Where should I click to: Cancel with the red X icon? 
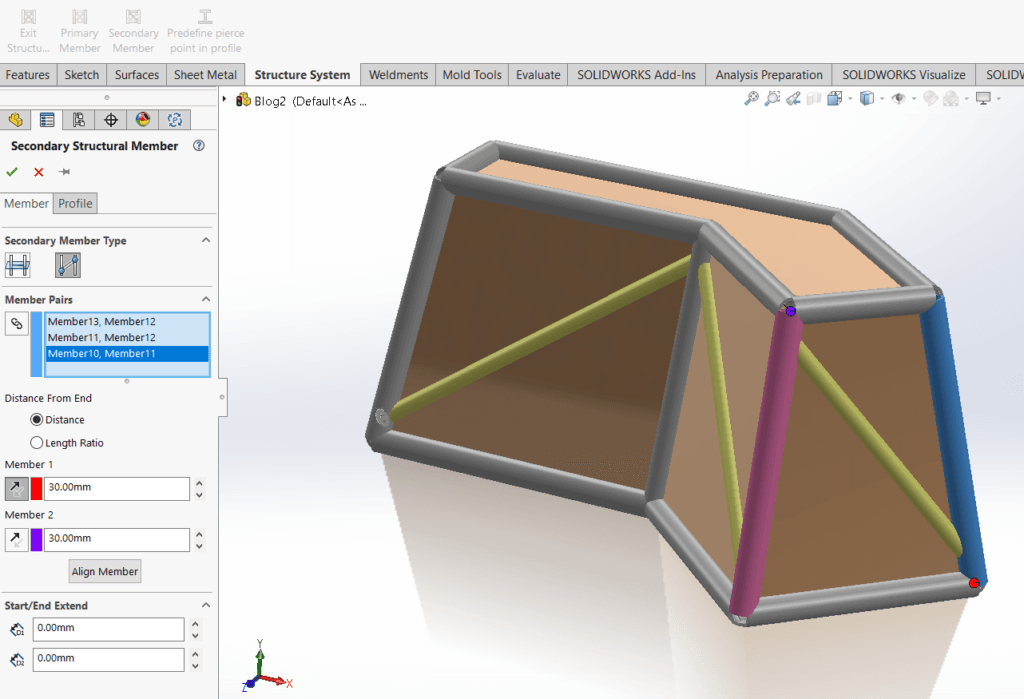[39, 172]
